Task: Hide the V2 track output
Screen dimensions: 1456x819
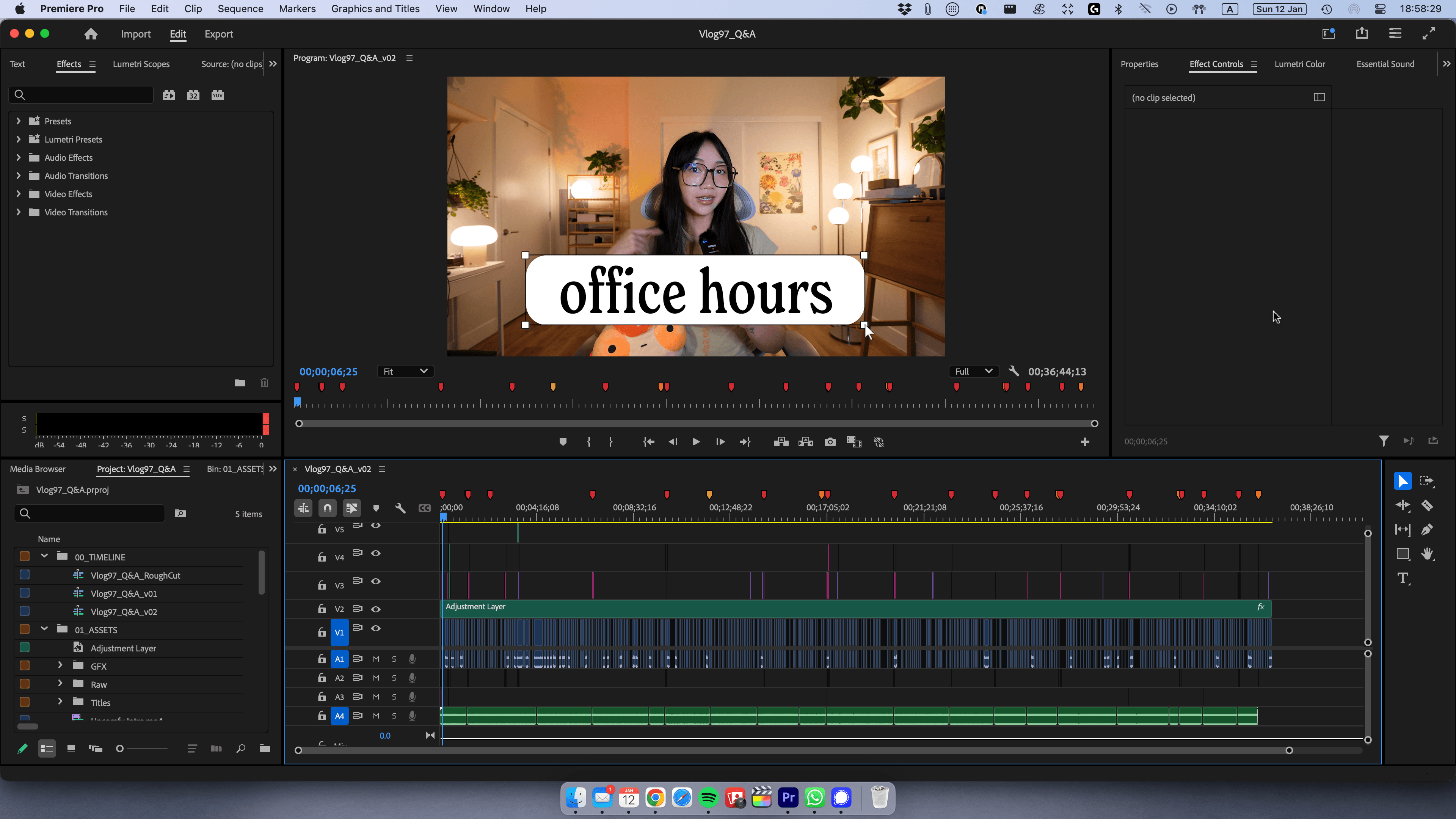Action: (x=375, y=609)
